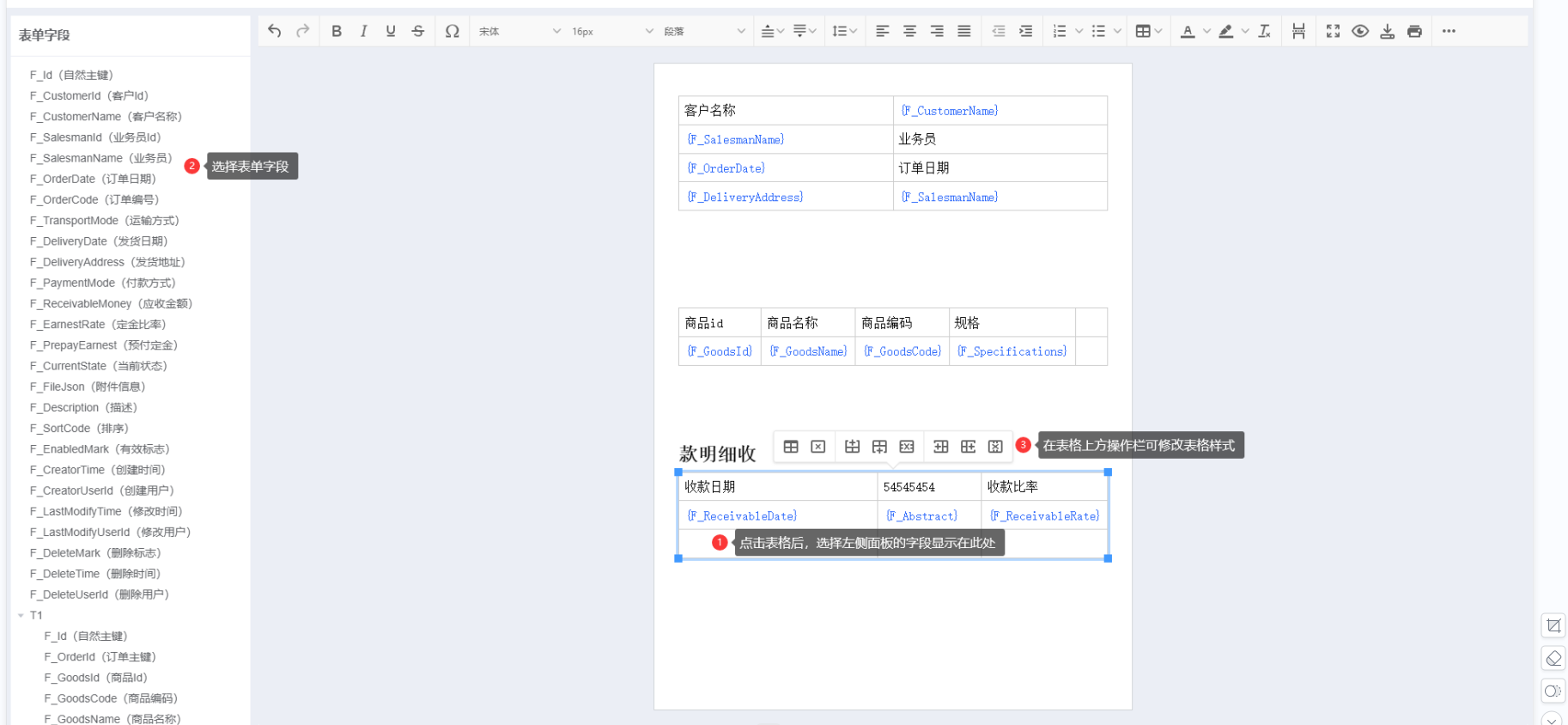
Task: Undo the last edit
Action: (x=274, y=31)
